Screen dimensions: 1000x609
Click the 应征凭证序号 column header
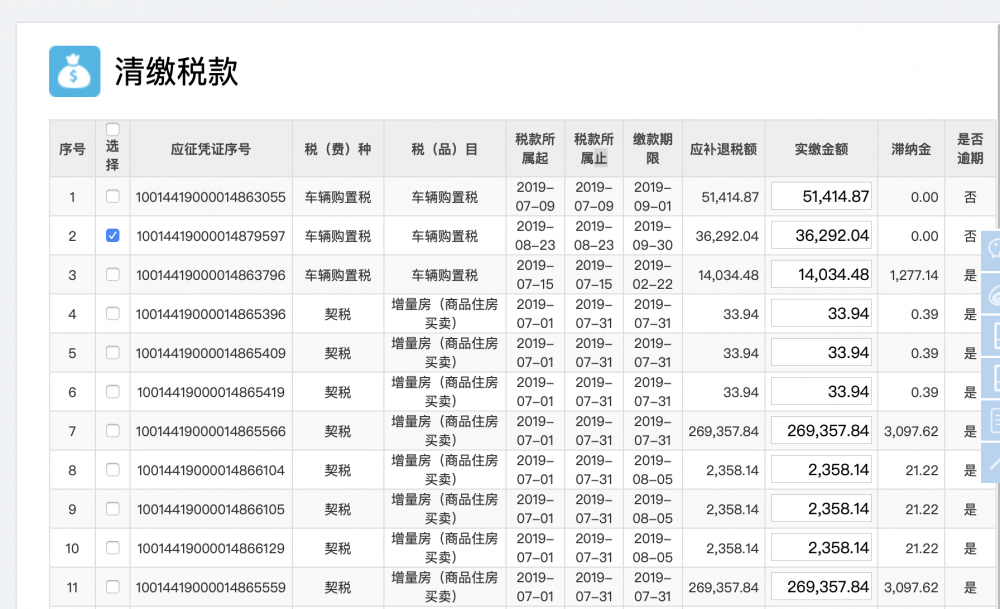[x=210, y=149]
